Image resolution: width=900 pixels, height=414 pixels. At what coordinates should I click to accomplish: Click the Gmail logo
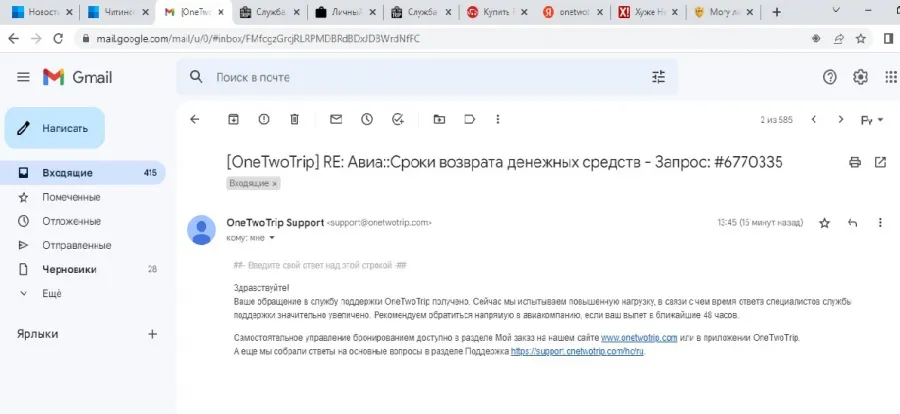(77, 77)
